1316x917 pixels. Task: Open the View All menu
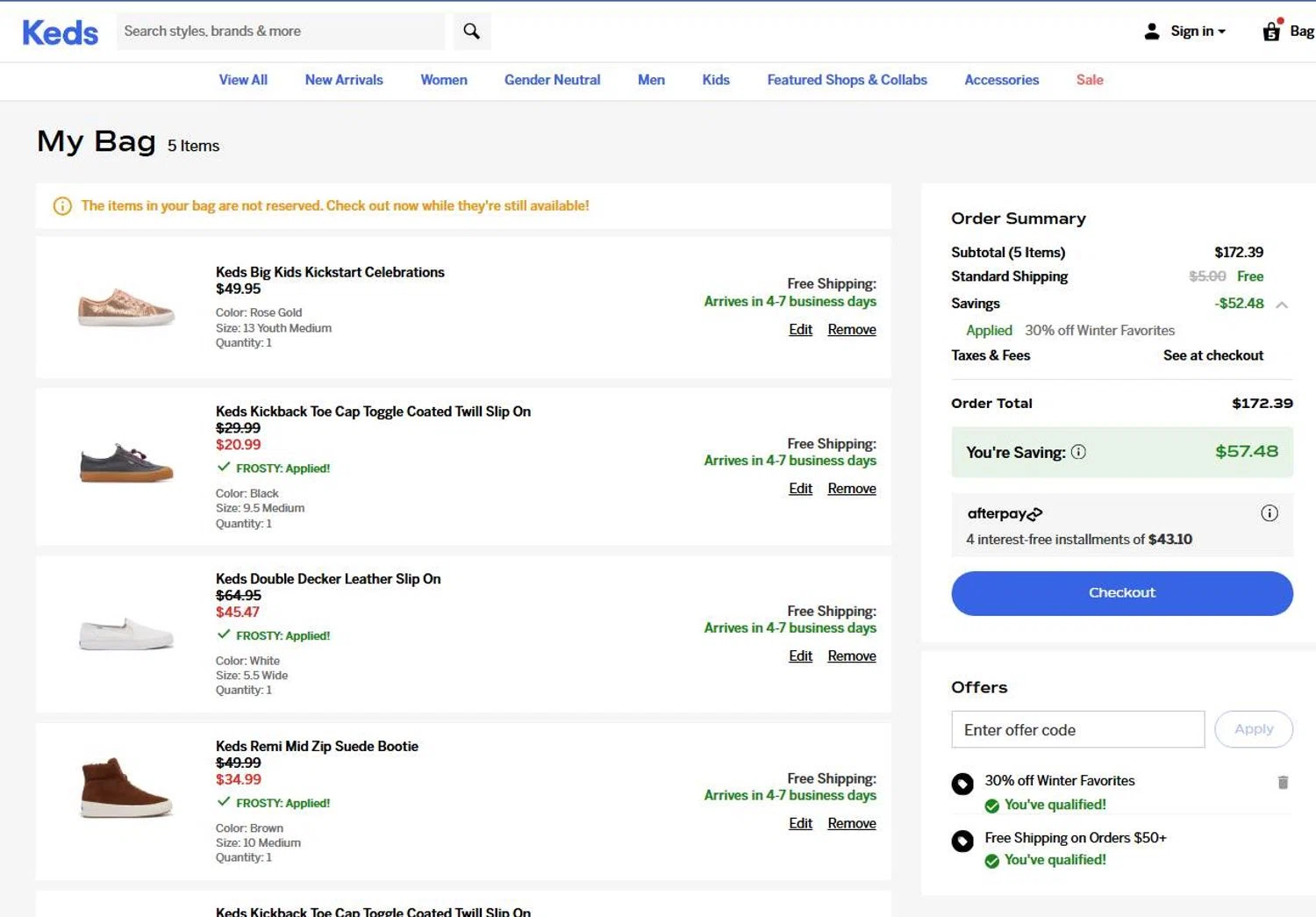click(x=243, y=80)
